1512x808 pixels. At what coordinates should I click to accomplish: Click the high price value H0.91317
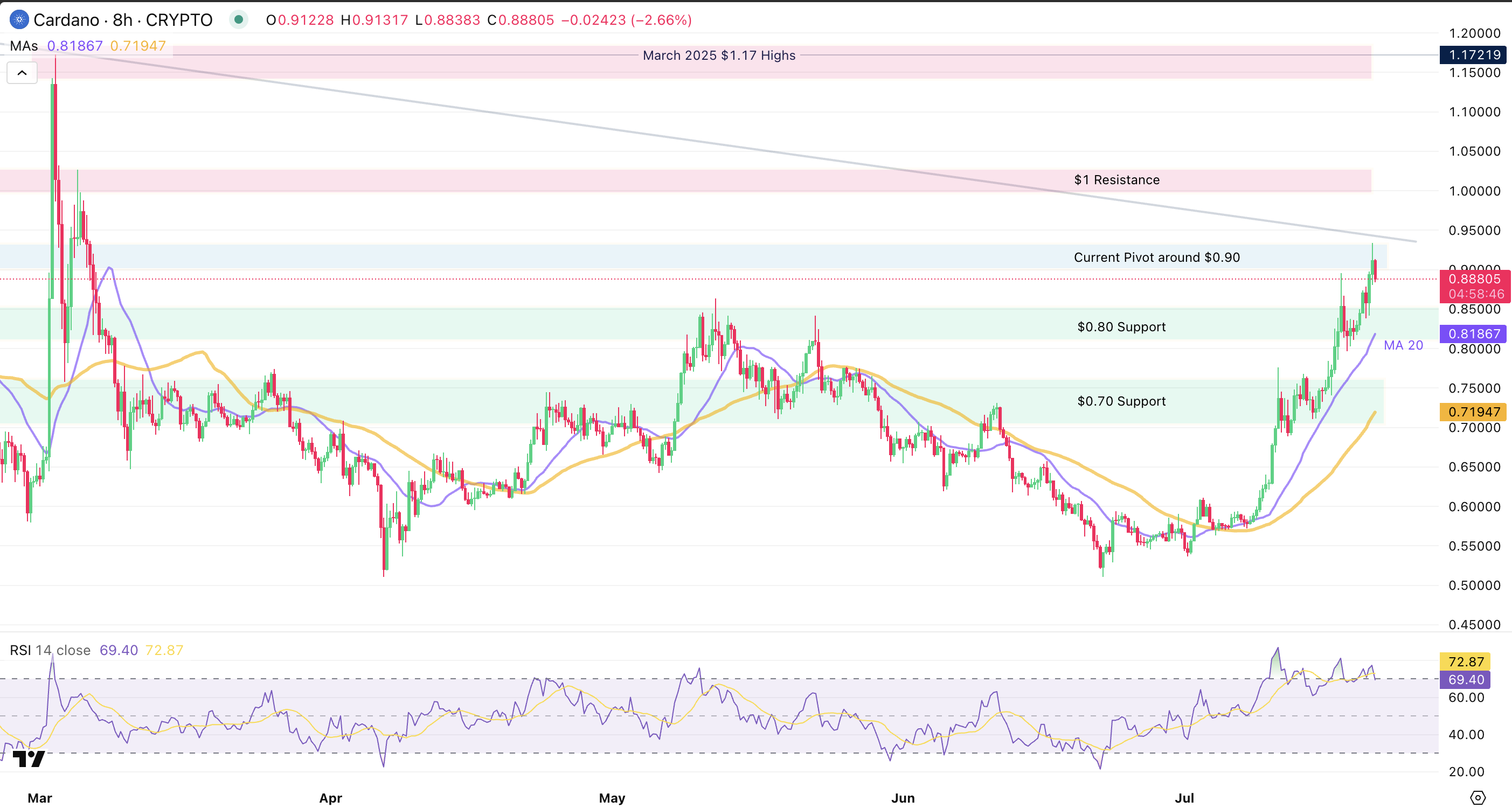[x=374, y=20]
